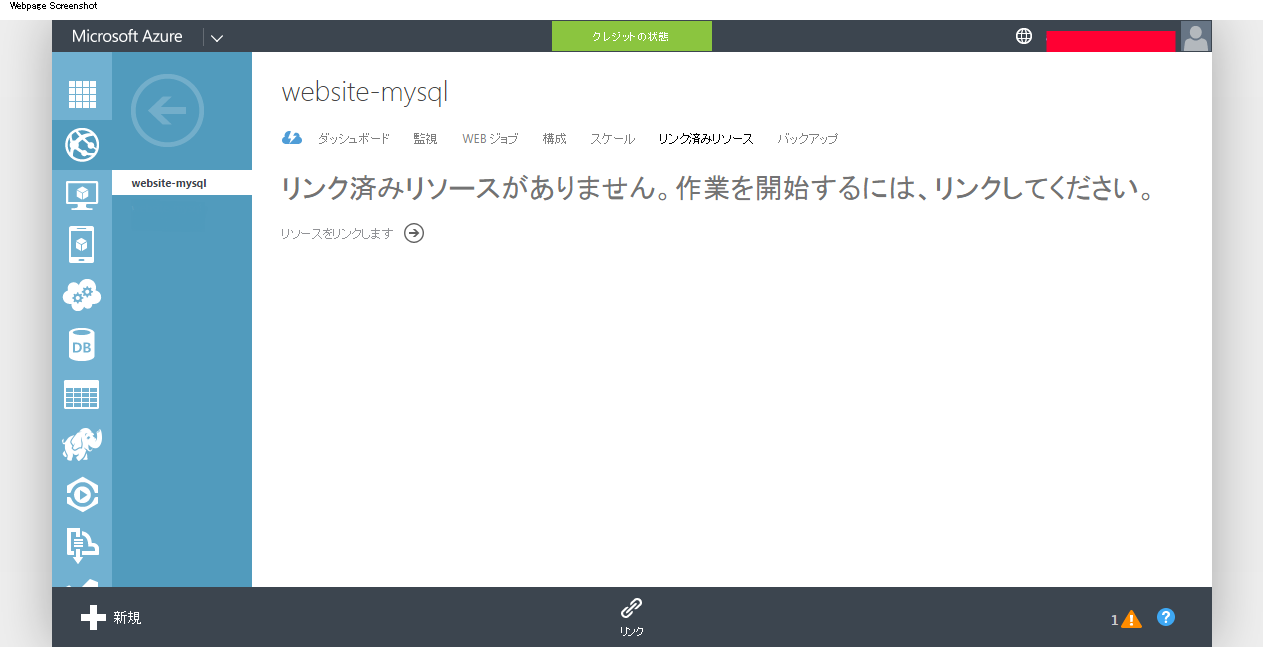Image resolution: width=1263 pixels, height=667 pixels.
Task: Expand the Microsoft Azure services dropdown
Action: coord(217,36)
